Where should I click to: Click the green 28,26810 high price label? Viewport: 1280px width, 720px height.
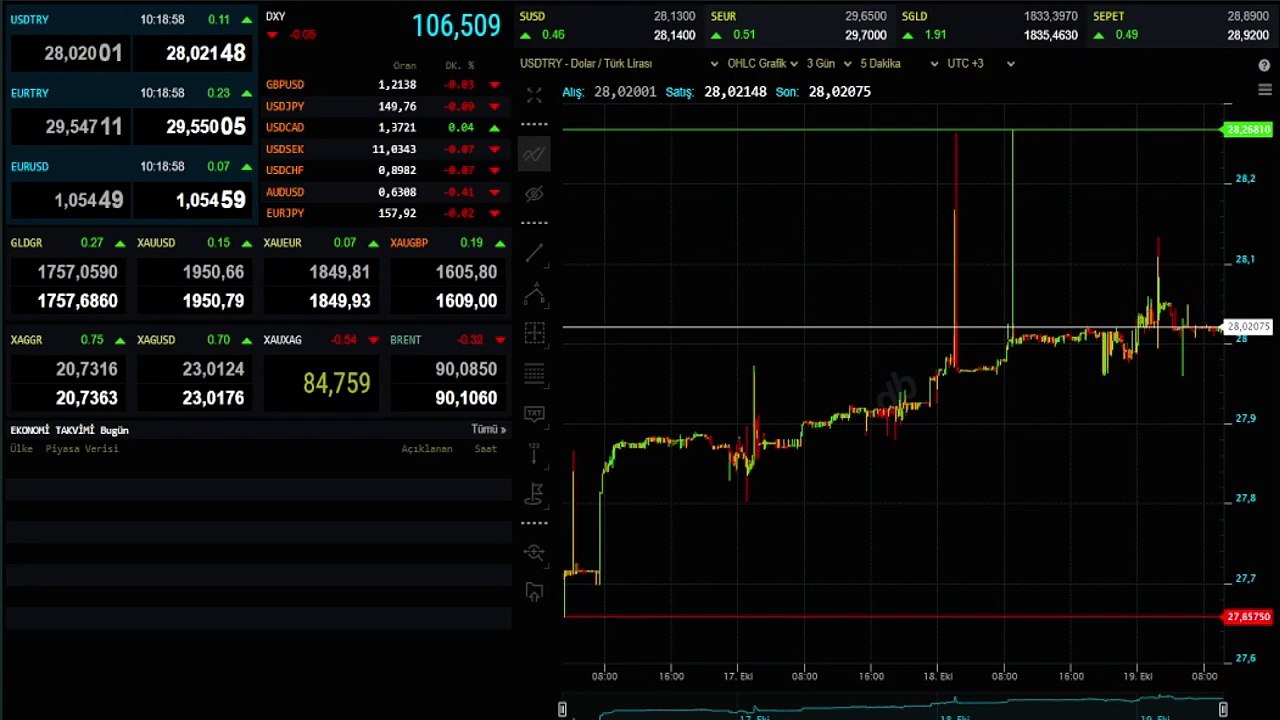[x=1248, y=130]
